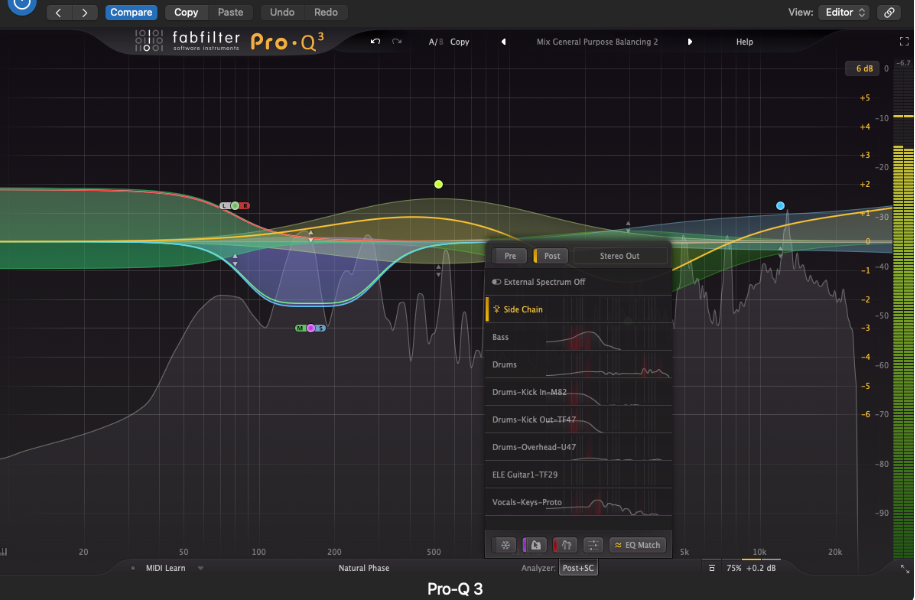
Task: Open the Natural Phase processing mode menu
Action: coord(364,568)
